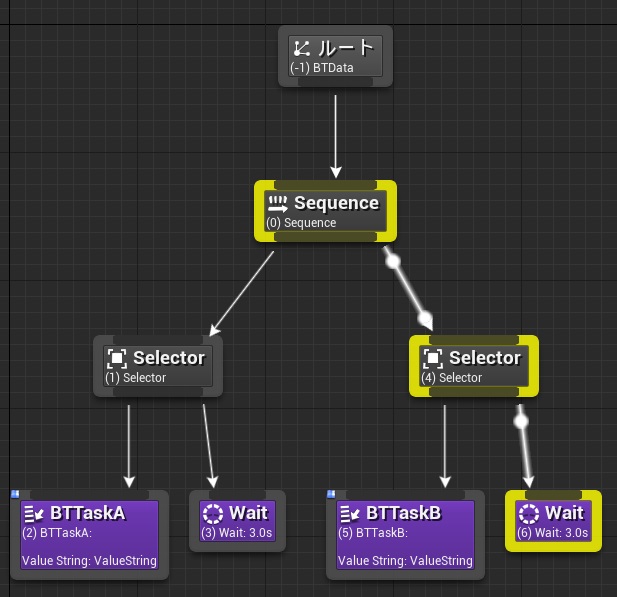Click Value String text in BTTaskA node
The image size is (617, 597).
[x=89, y=561]
